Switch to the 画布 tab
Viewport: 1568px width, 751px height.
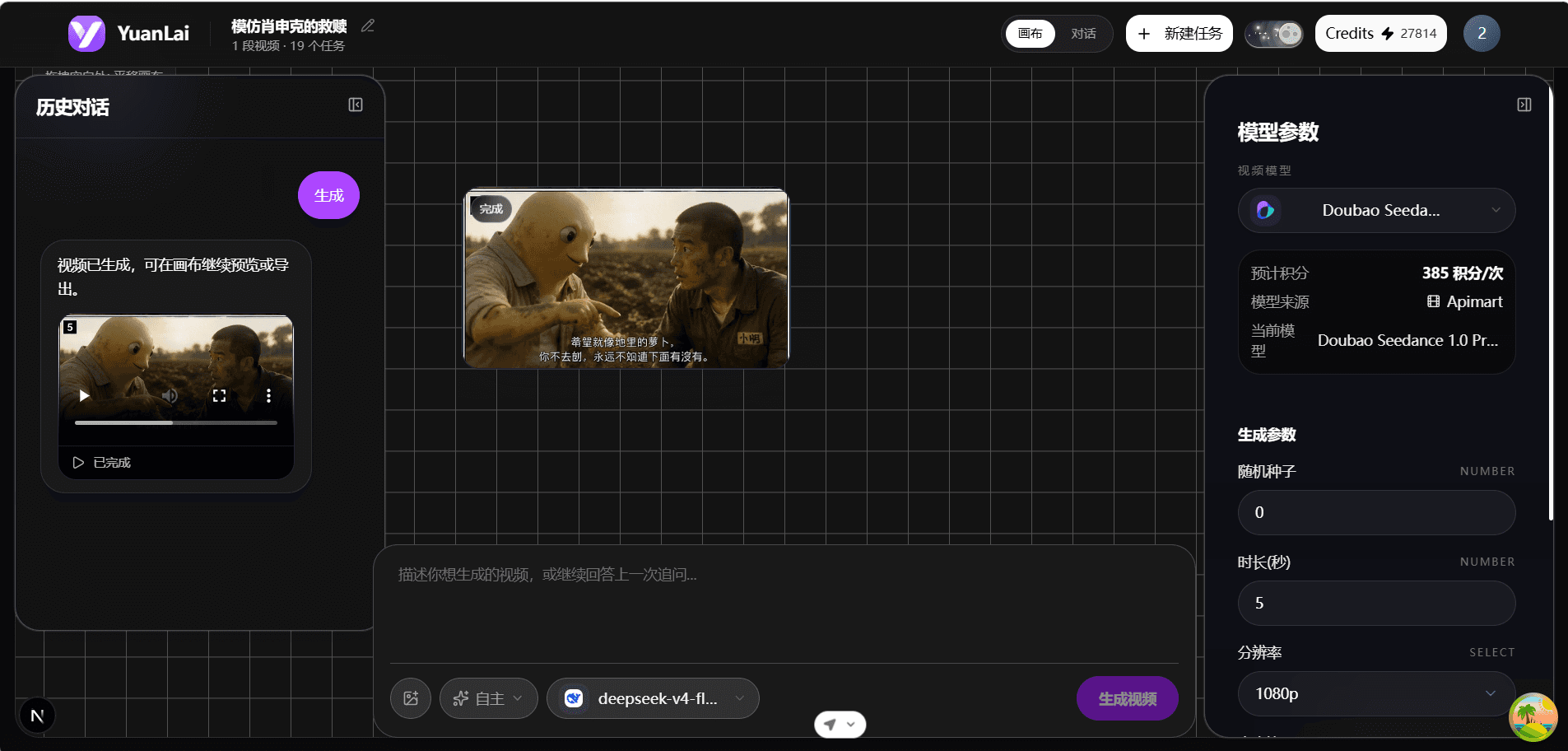click(1030, 34)
